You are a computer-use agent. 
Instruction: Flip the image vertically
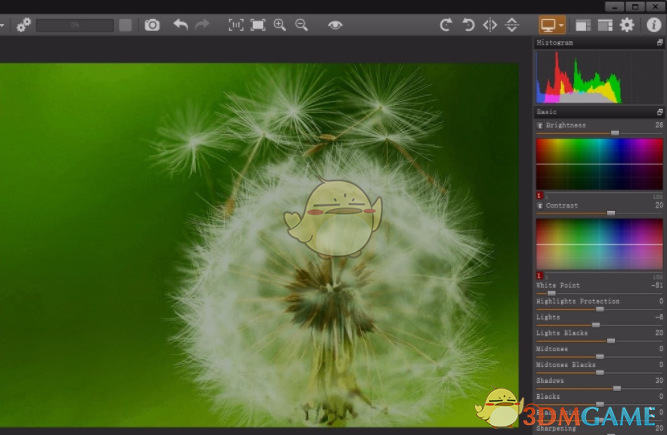pos(512,25)
